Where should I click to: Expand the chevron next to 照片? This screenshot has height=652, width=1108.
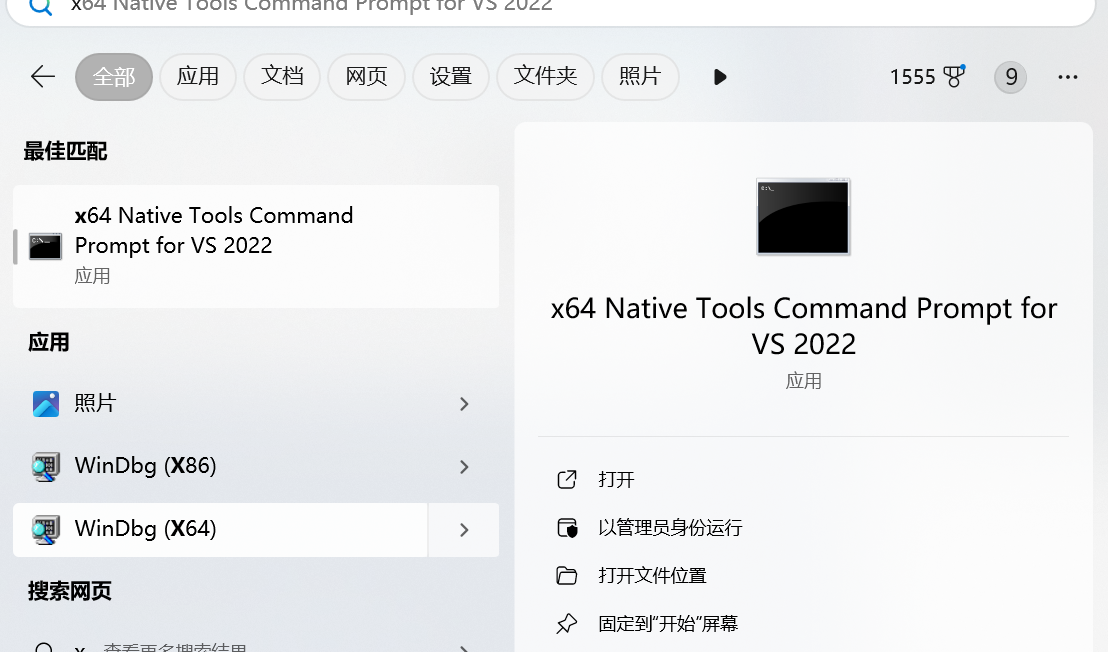(x=463, y=404)
